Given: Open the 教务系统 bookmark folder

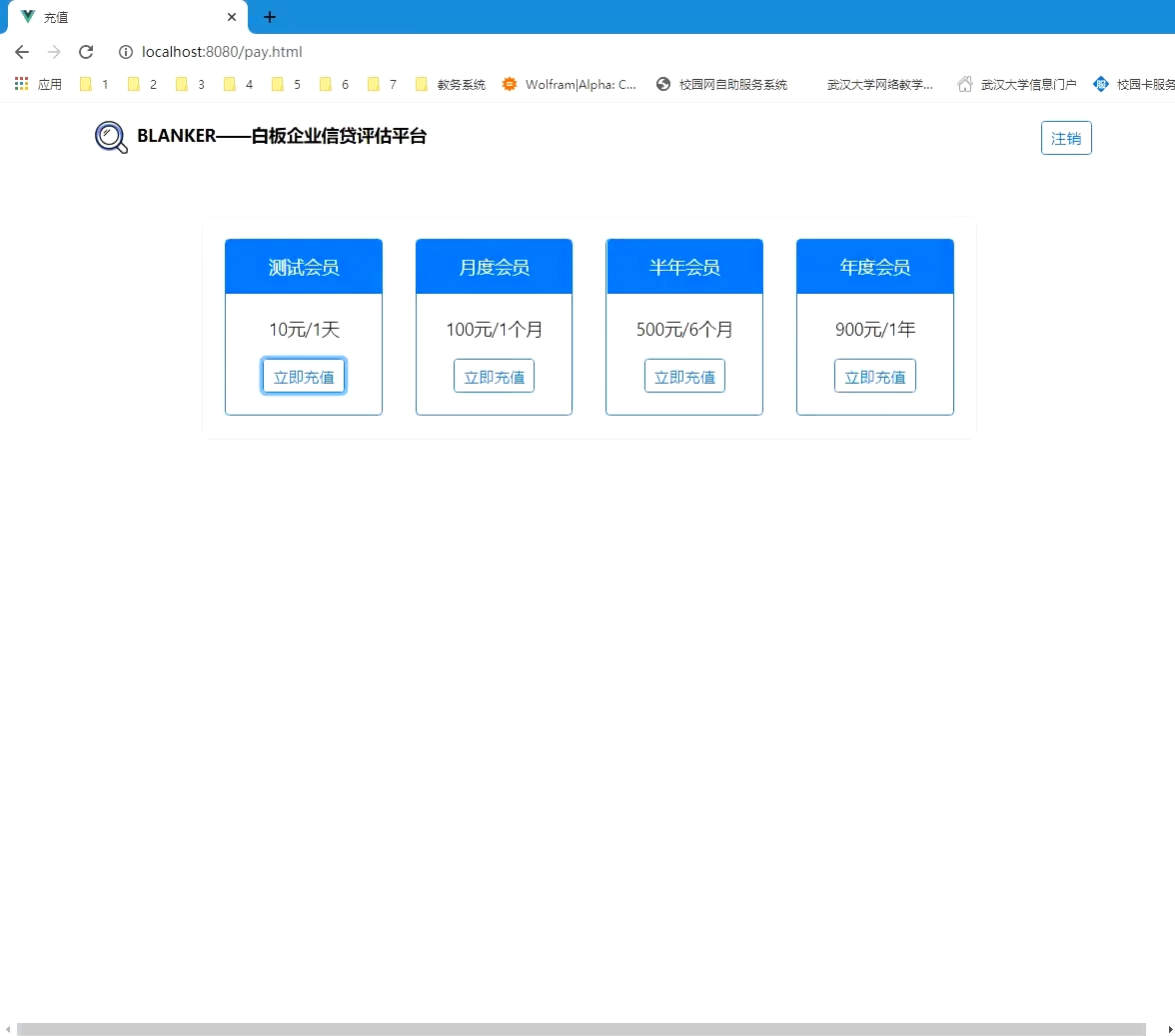Looking at the screenshot, I should 451,84.
